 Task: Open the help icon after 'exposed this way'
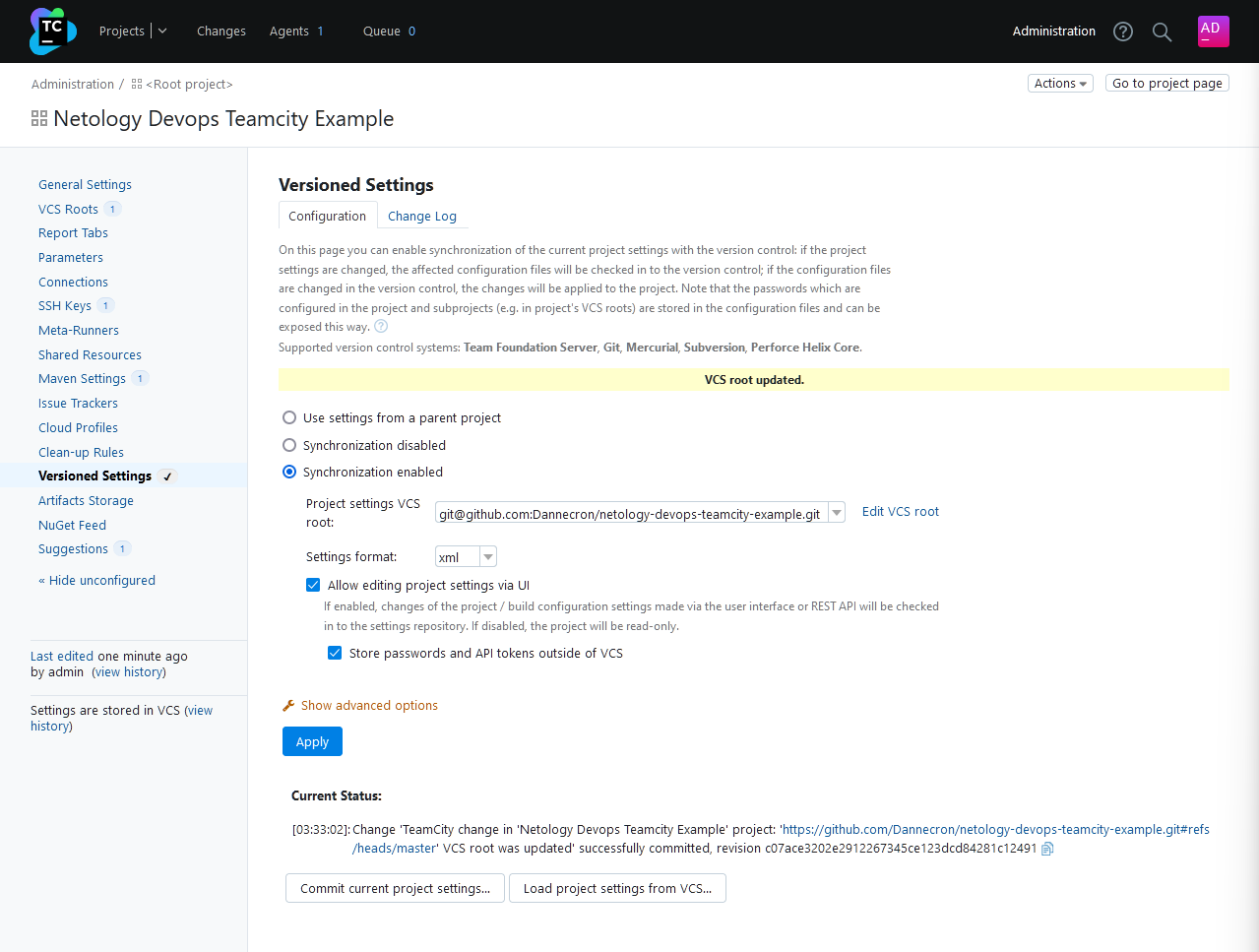coord(381,326)
